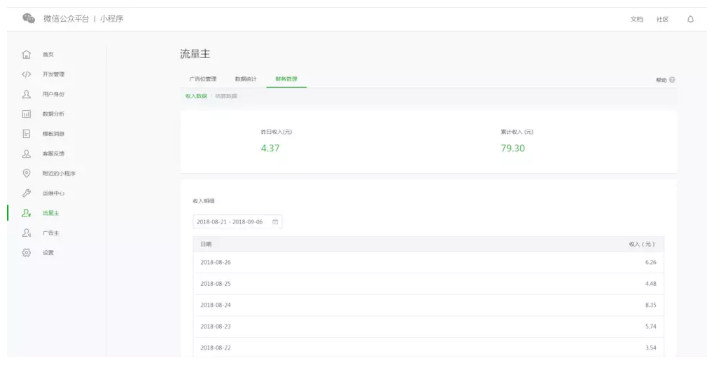Click the 收入(元) column header
The height and width of the screenshot is (376, 720).
[x=642, y=244]
